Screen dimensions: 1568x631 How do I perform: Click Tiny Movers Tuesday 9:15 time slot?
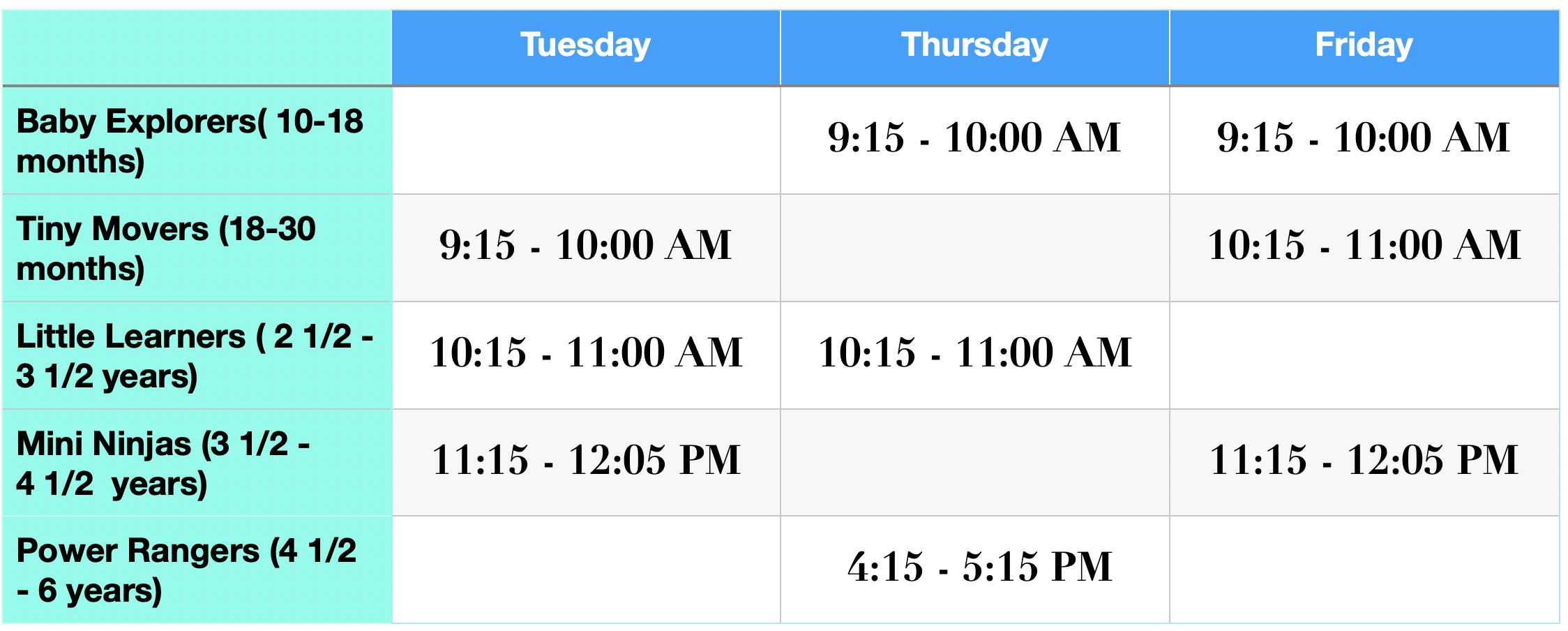click(585, 245)
